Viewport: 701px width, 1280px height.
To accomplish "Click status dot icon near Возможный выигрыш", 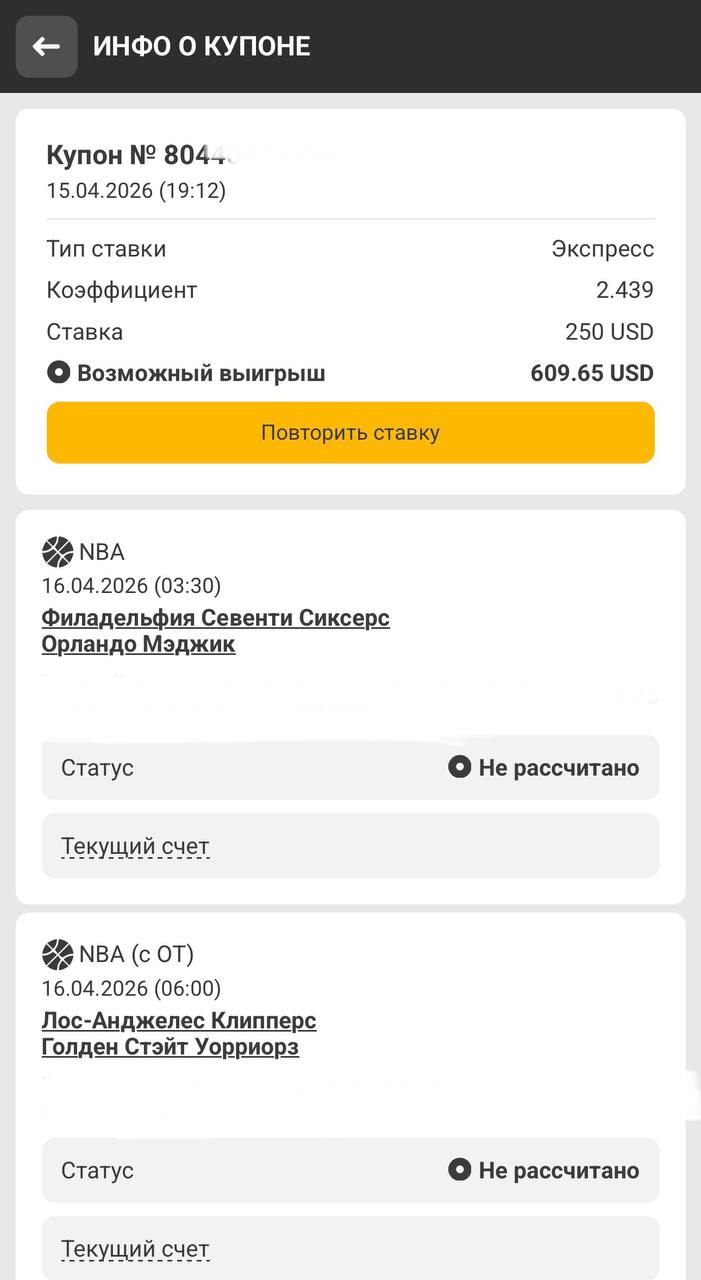I will [59, 374].
